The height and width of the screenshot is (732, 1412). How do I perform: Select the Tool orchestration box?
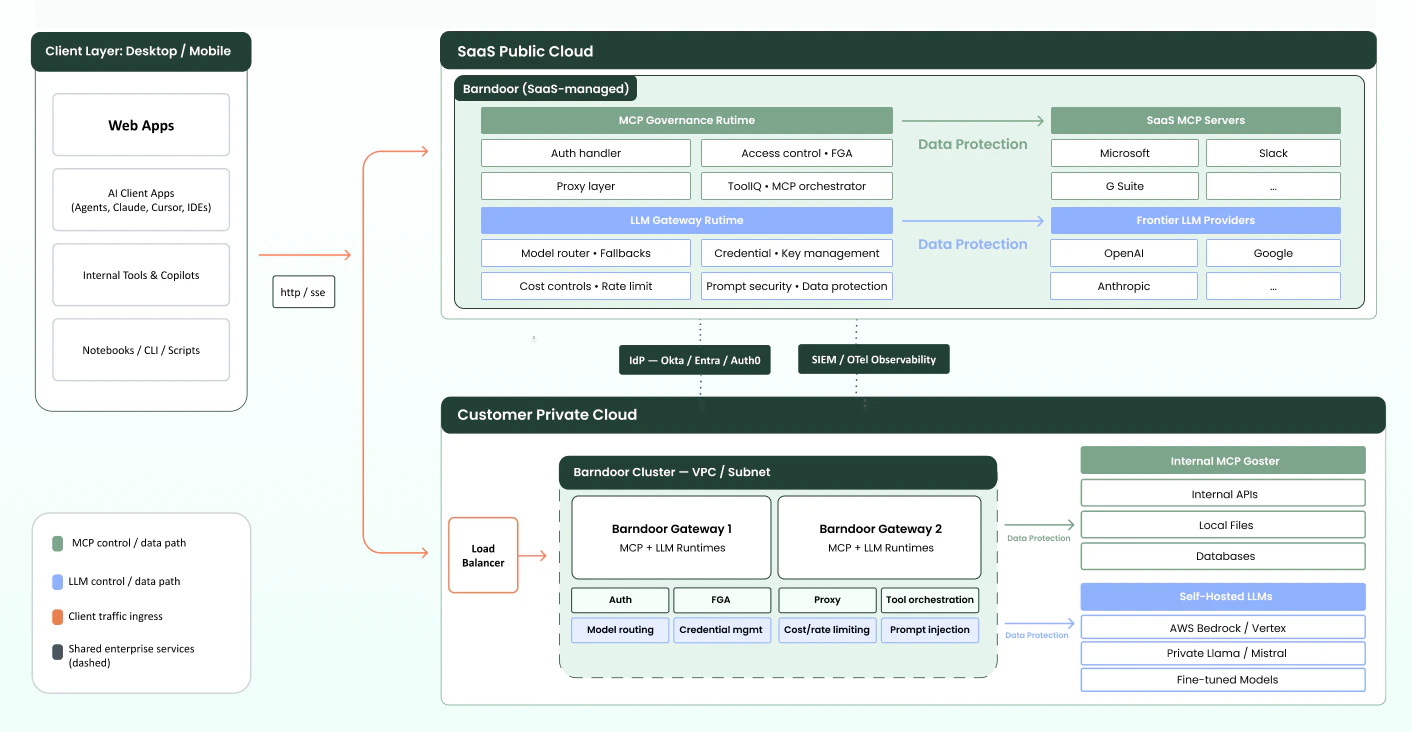pos(930,600)
